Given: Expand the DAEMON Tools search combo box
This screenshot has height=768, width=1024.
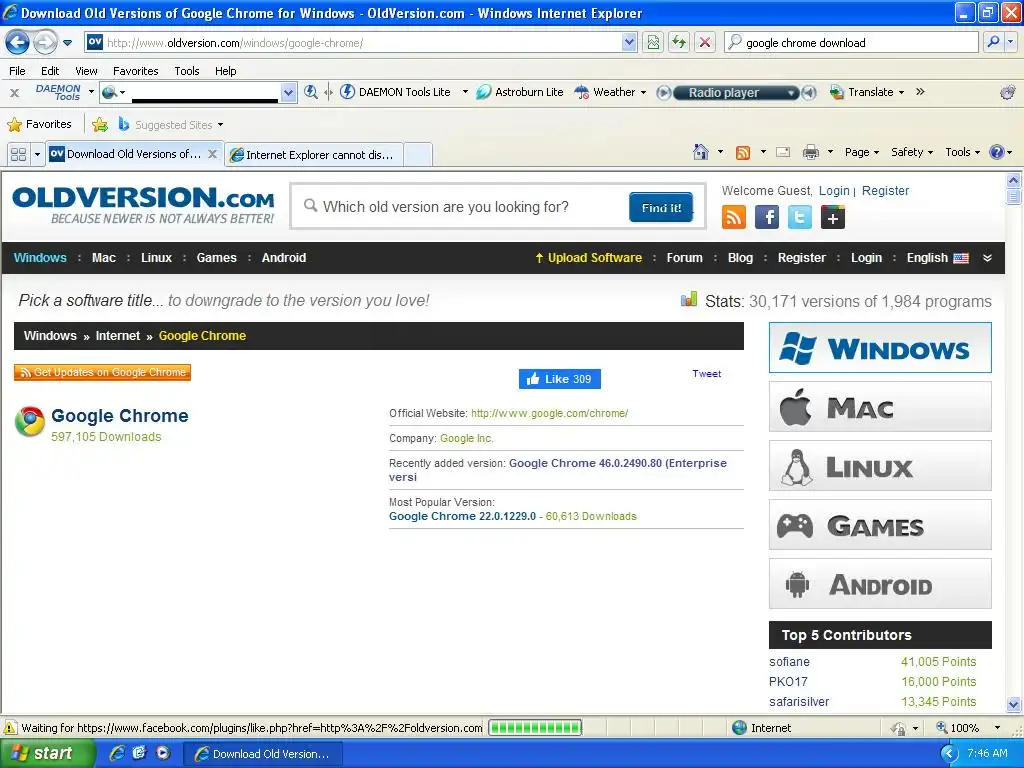Looking at the screenshot, I should (x=288, y=93).
